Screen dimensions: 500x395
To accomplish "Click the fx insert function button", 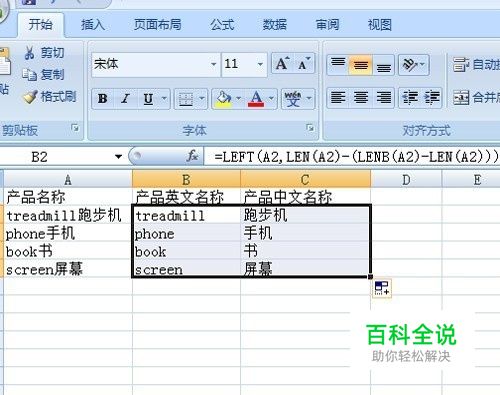I will pos(193,156).
